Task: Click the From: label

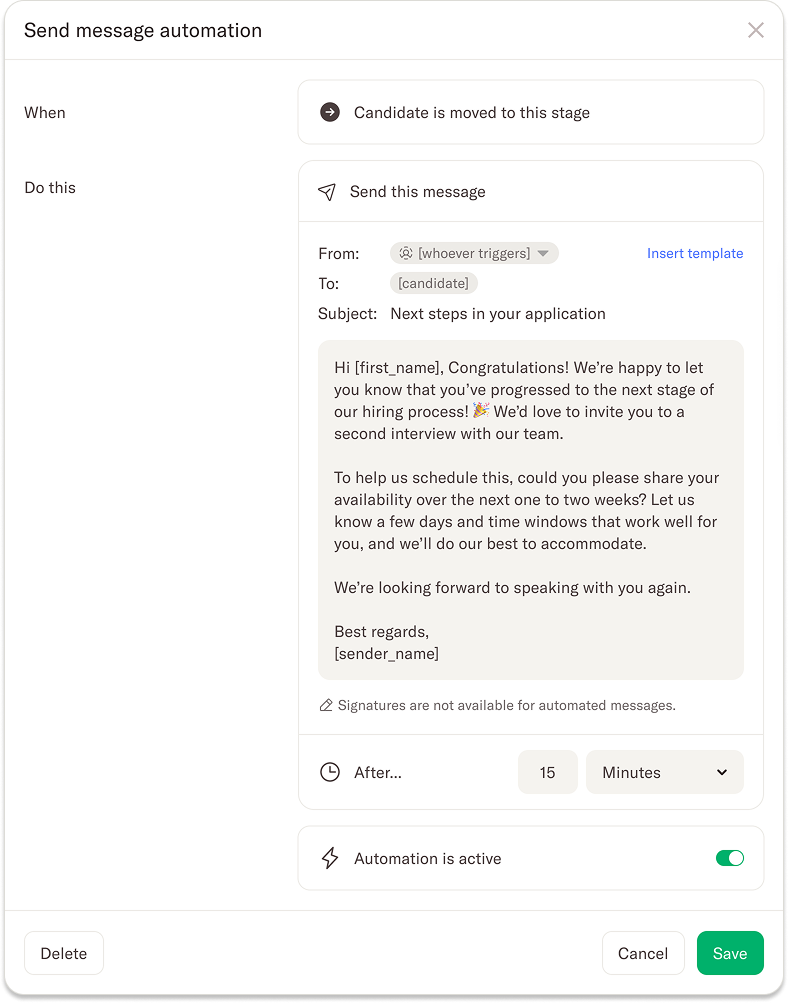Action: point(339,254)
